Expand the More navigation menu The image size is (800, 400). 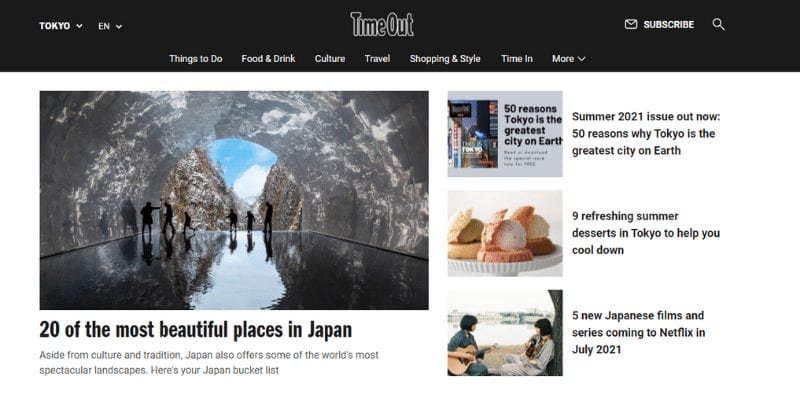click(x=568, y=59)
